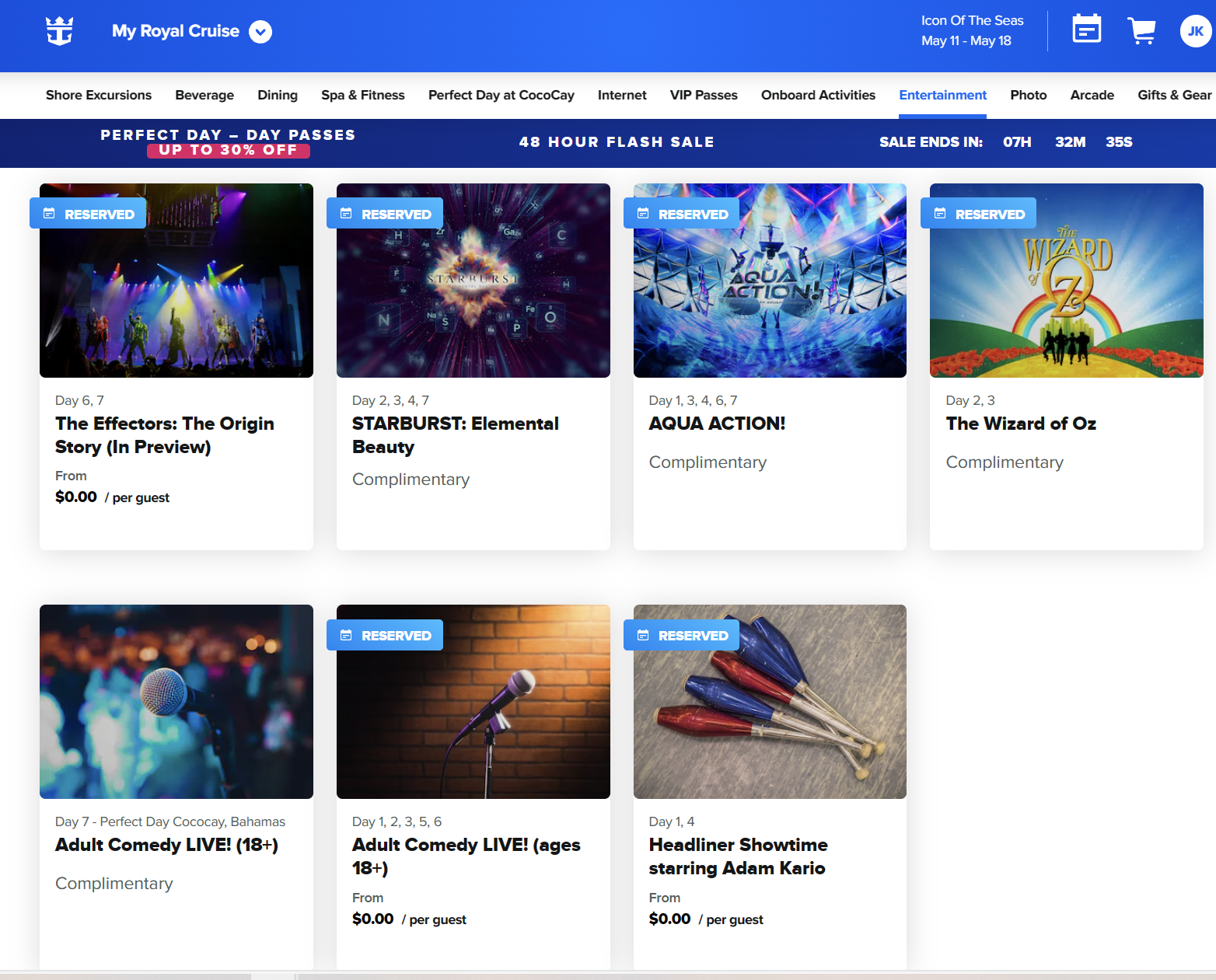Open the Photo tab
The width and height of the screenshot is (1216, 980).
point(1028,95)
